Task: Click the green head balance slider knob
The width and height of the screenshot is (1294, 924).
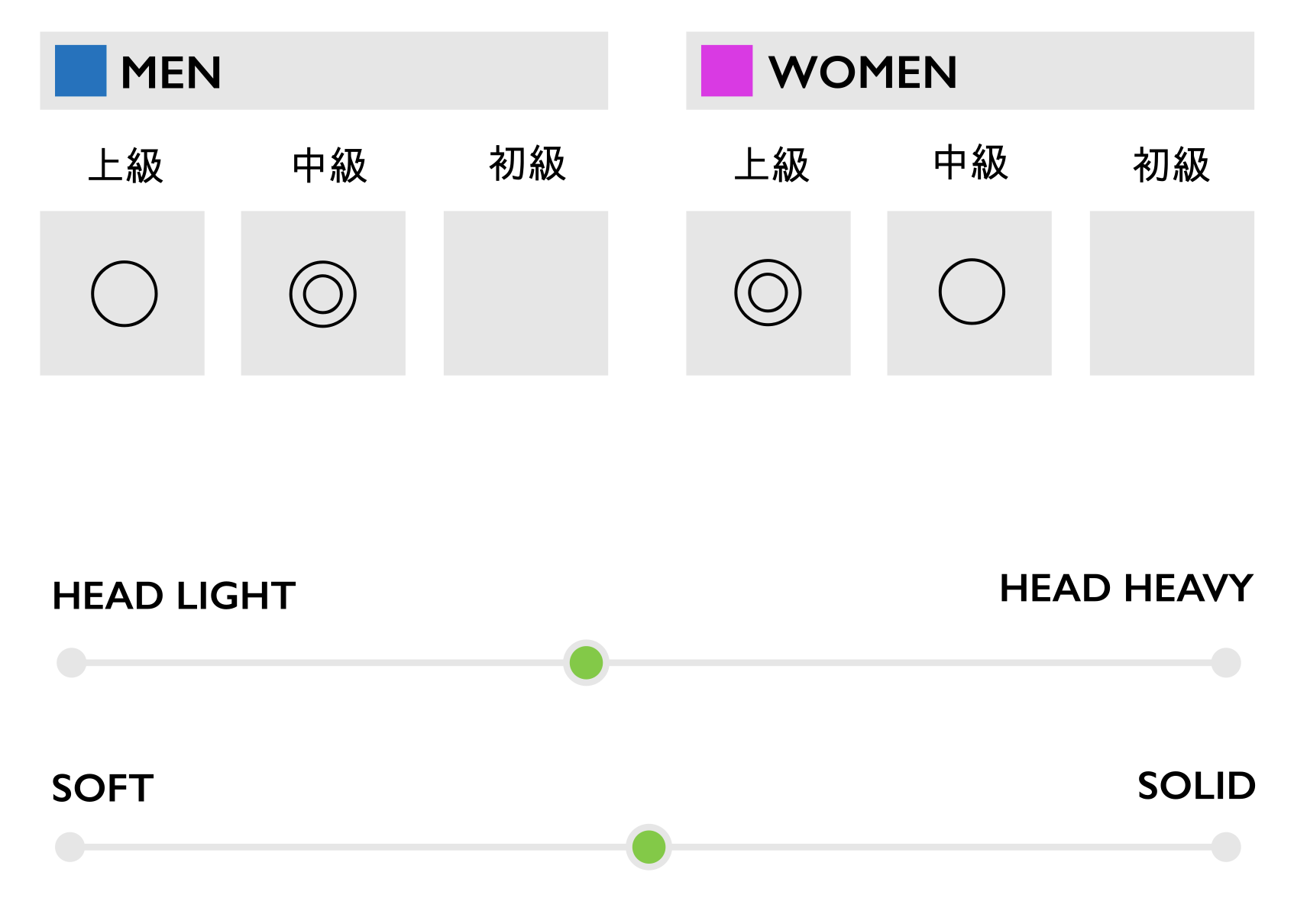Action: click(586, 663)
